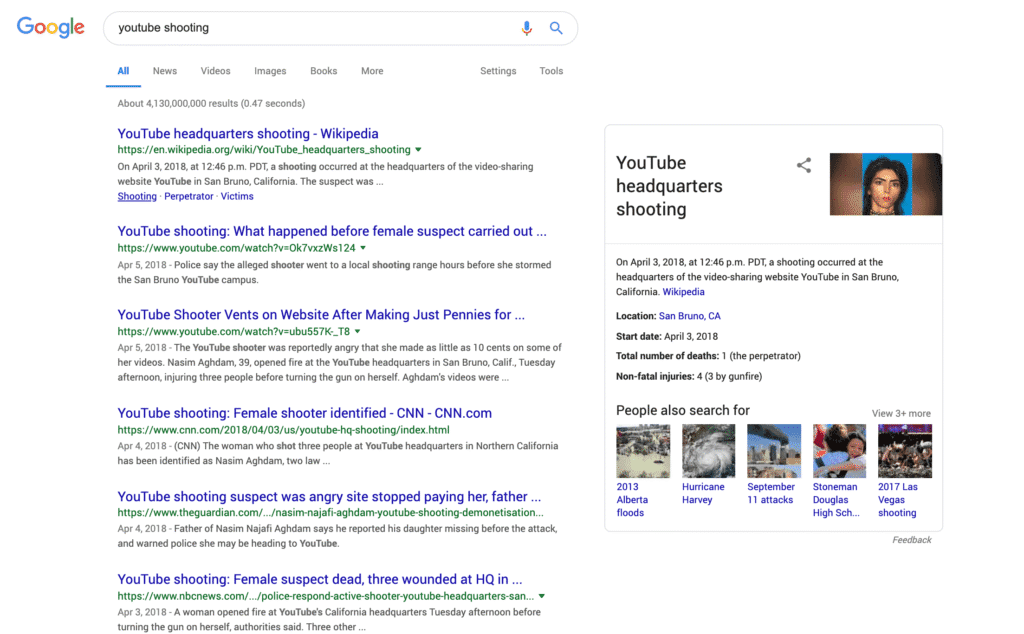Viewport: 1024px width, 634px height.
Task: Open the dropdown arrow beside the Wikipedia result URL
Action: pos(421,147)
